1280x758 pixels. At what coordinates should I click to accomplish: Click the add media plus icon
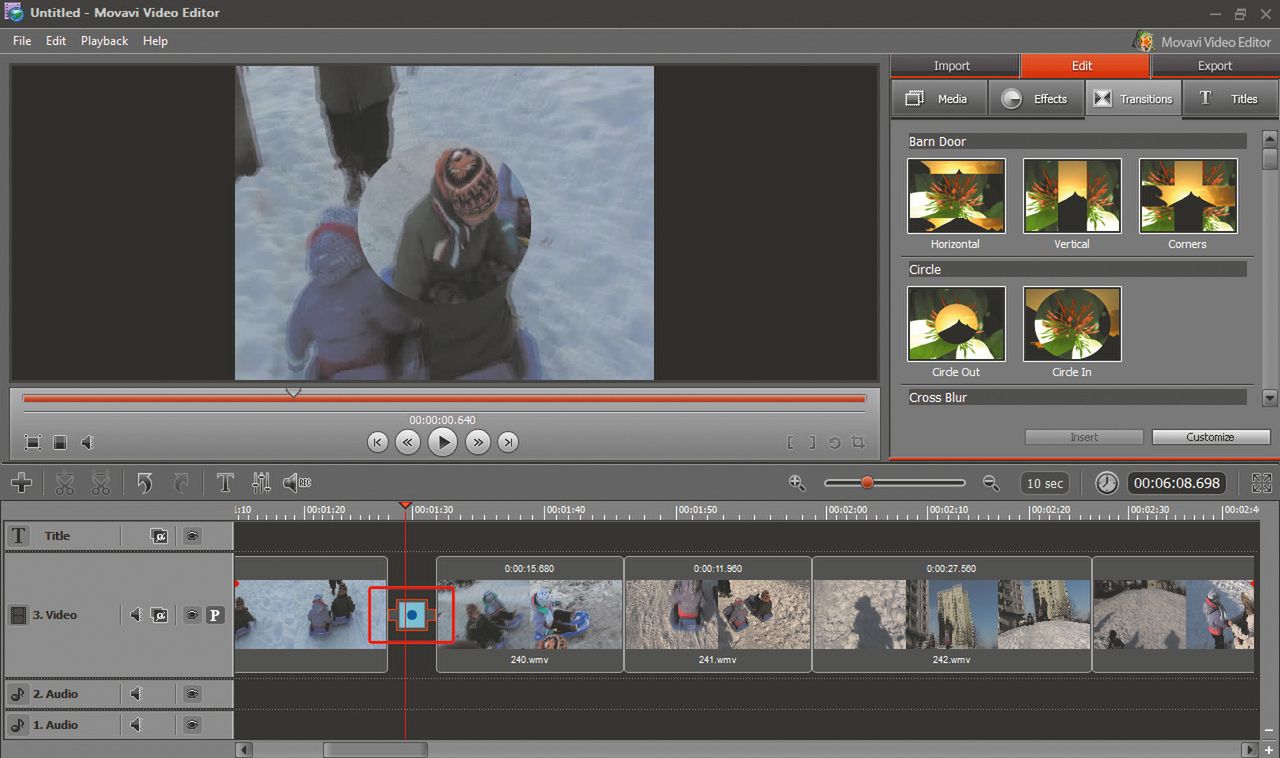pos(21,483)
